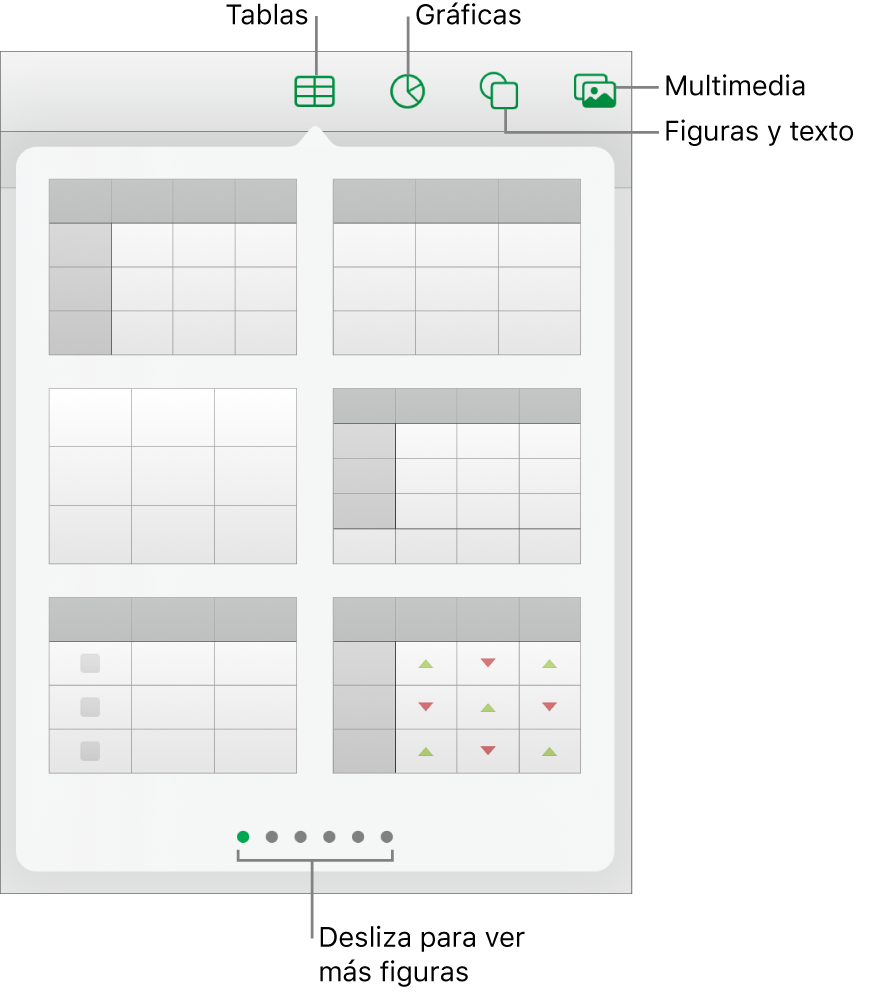This screenshot has height=992, width=886.
Task: Insert plain table style without headers
Action: 173,476
